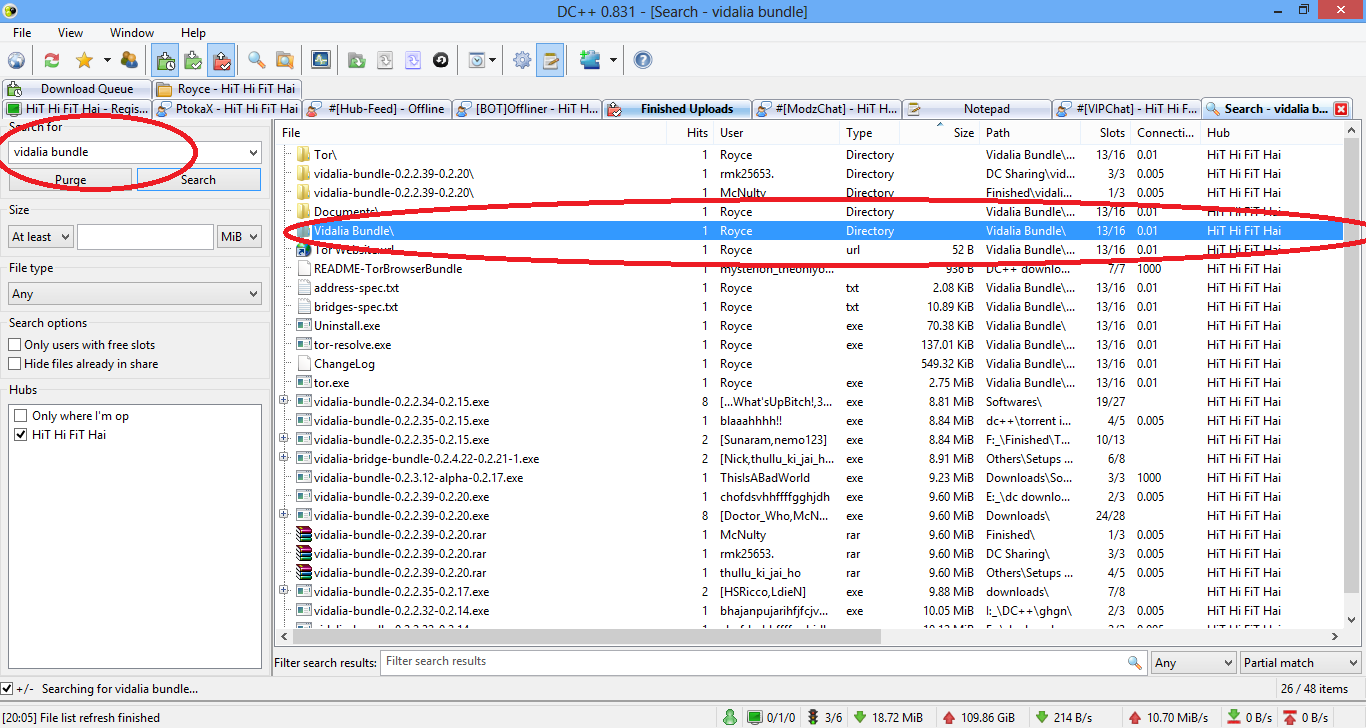Switch to PtokaX - HiT Hi FiT Hai tab
Screen dimensions: 1366x728
tap(227, 109)
